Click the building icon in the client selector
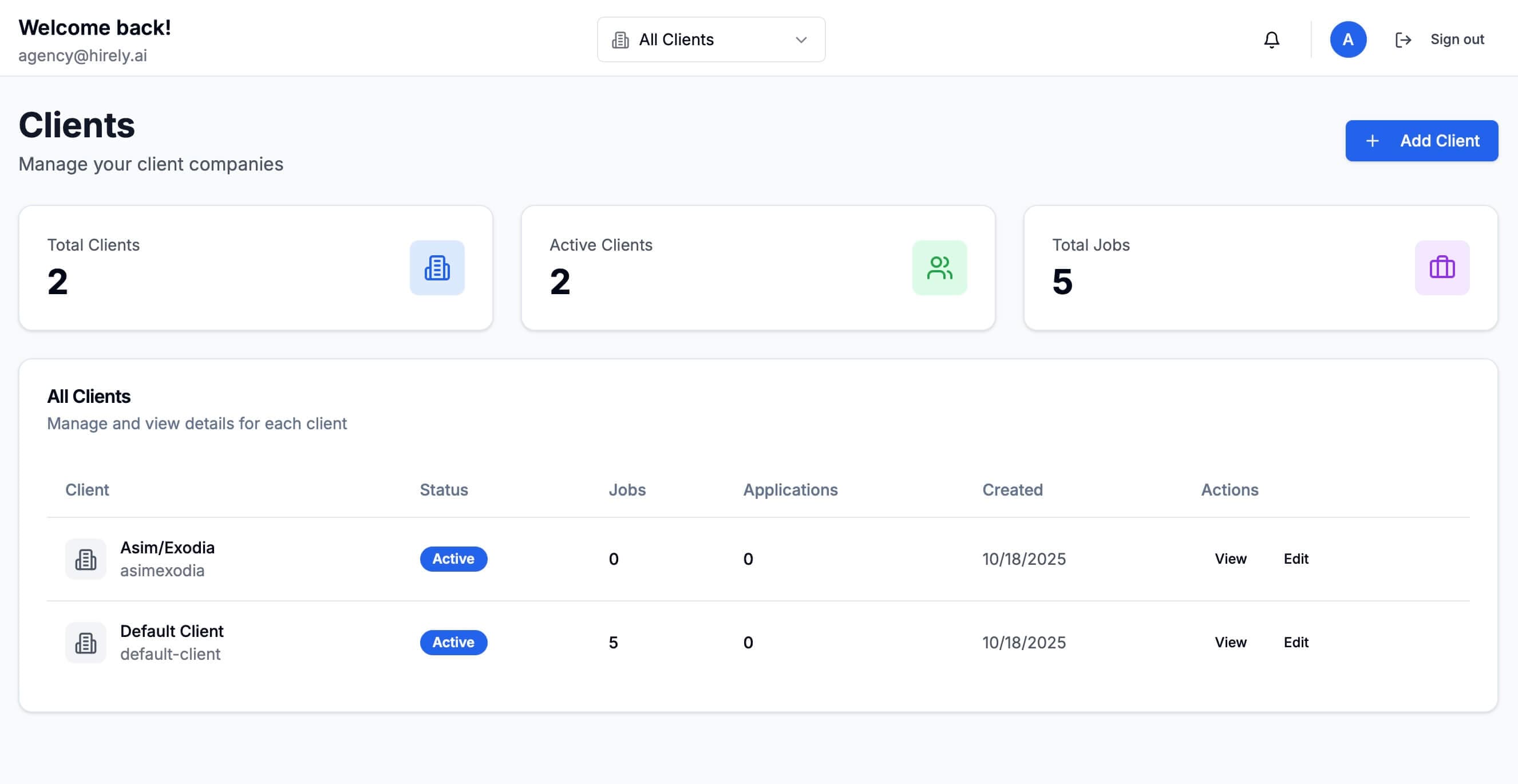Screen dimensions: 1518x784 click(x=620, y=39)
